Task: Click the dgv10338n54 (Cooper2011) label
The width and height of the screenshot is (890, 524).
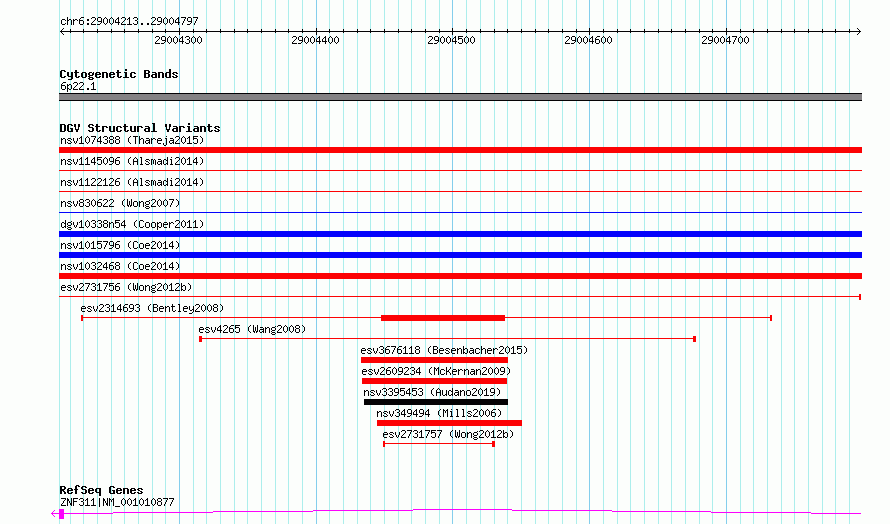Action: pos(132,224)
